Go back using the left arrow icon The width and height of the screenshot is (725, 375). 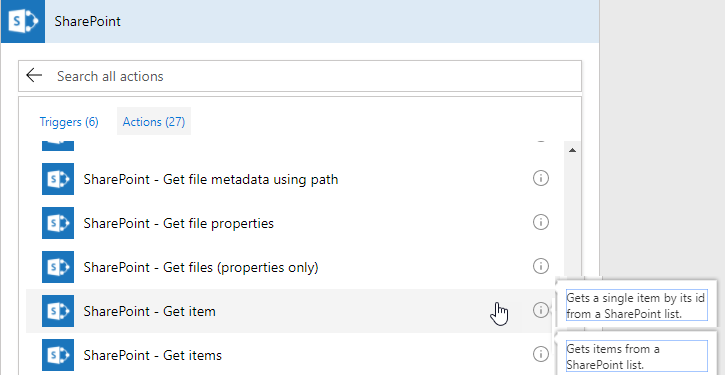[34, 75]
